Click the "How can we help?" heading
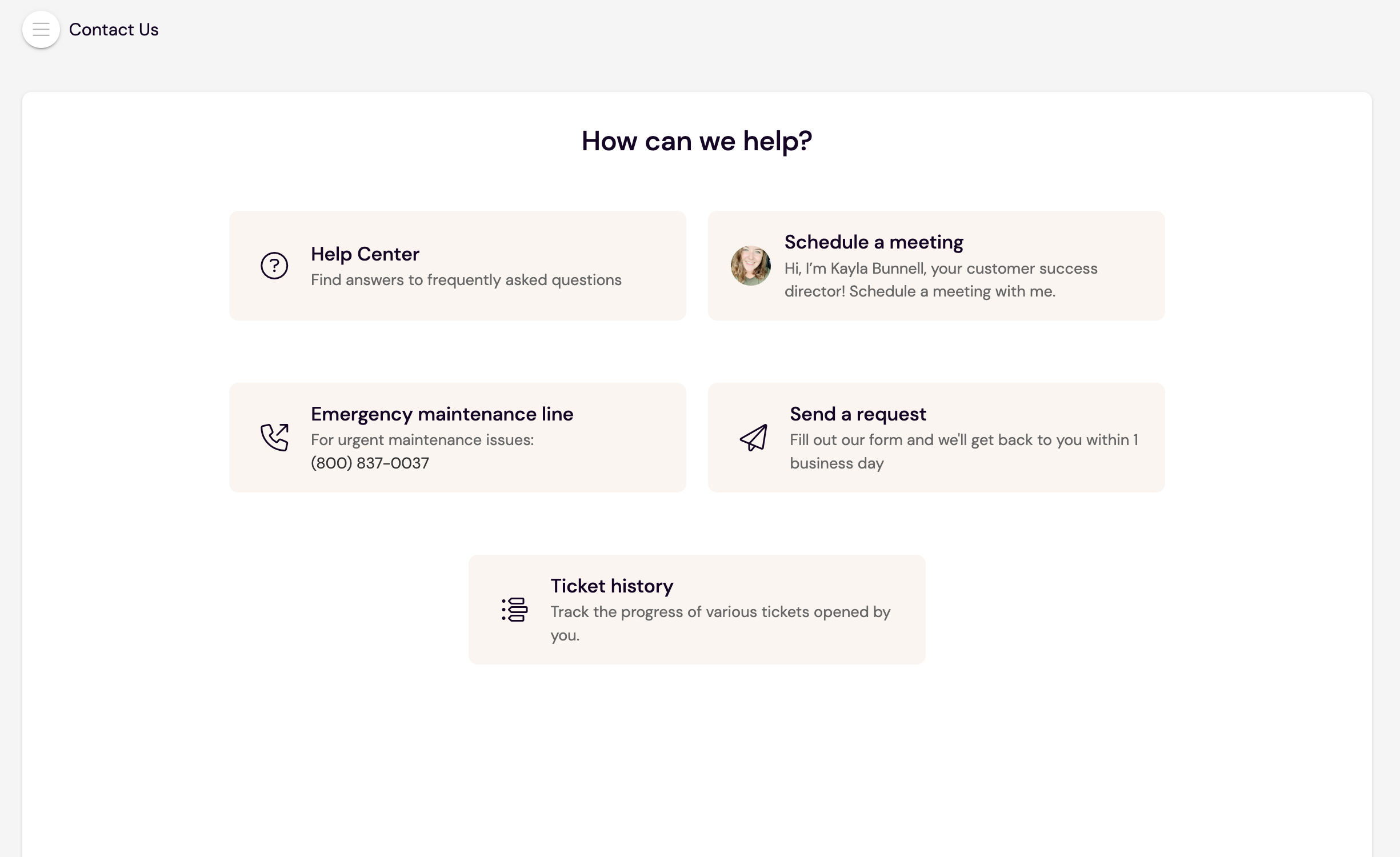The width and height of the screenshot is (1400, 857). point(697,141)
